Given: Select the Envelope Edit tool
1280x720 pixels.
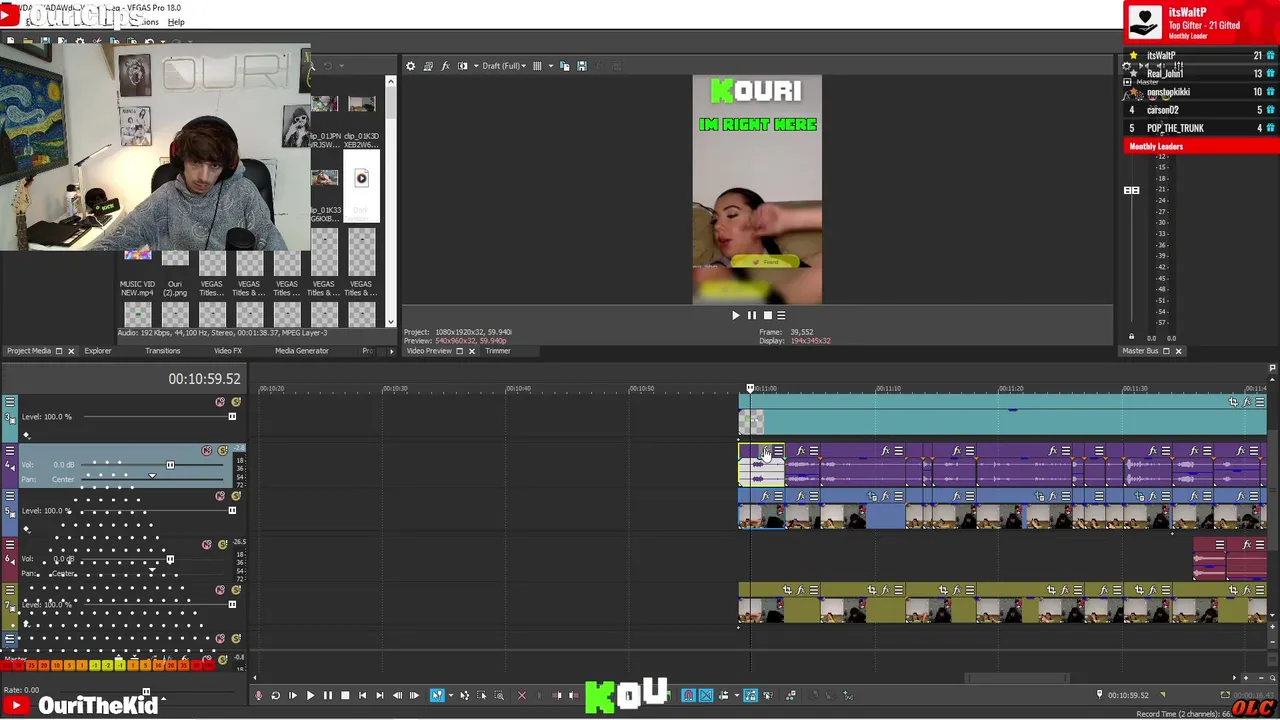Looking at the screenshot, I should pyautogui.click(x=464, y=695).
